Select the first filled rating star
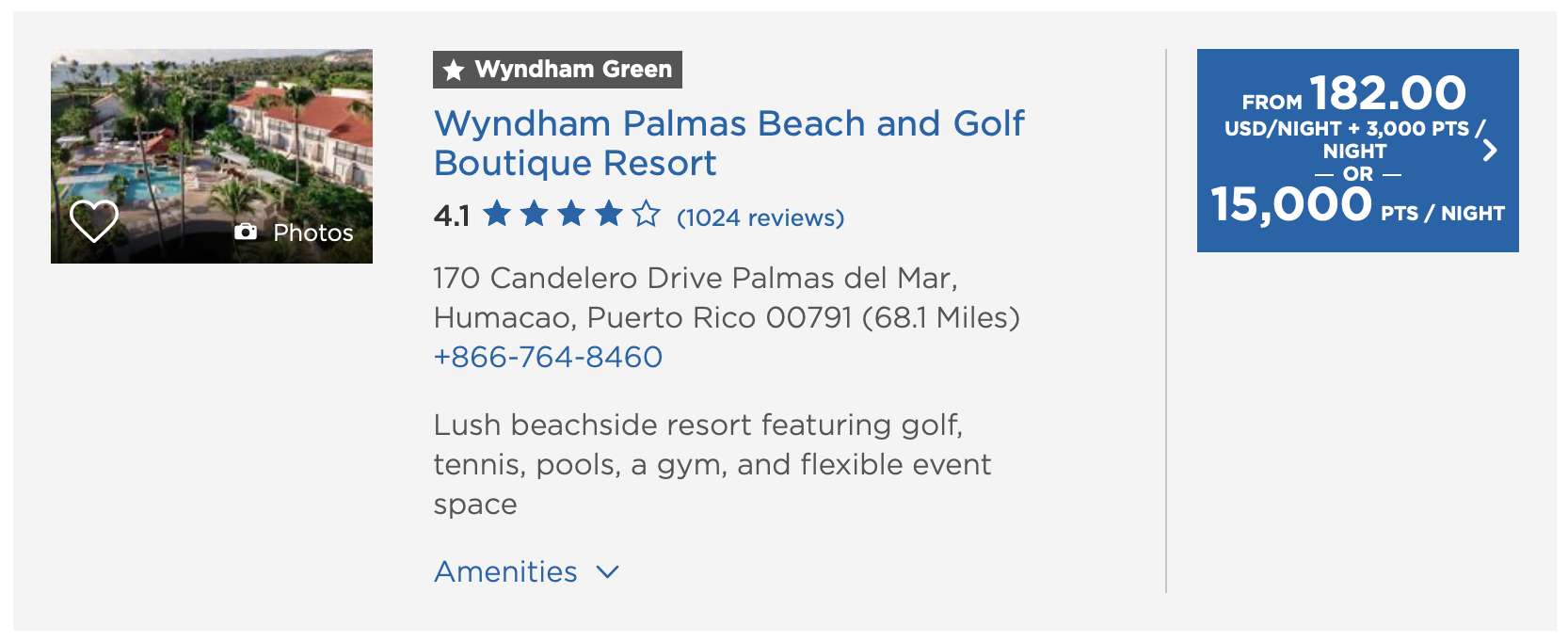The image size is (1568, 642). (x=500, y=215)
